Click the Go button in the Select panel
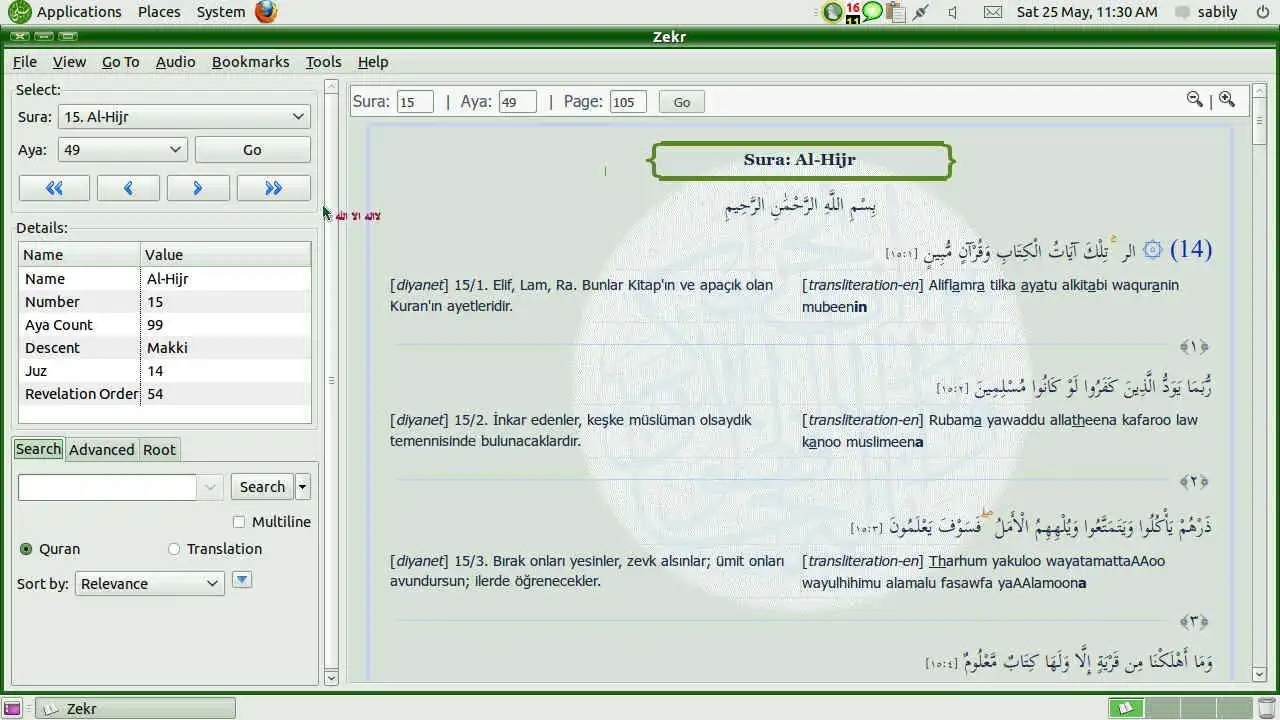The height and width of the screenshot is (720, 1280). (x=252, y=150)
